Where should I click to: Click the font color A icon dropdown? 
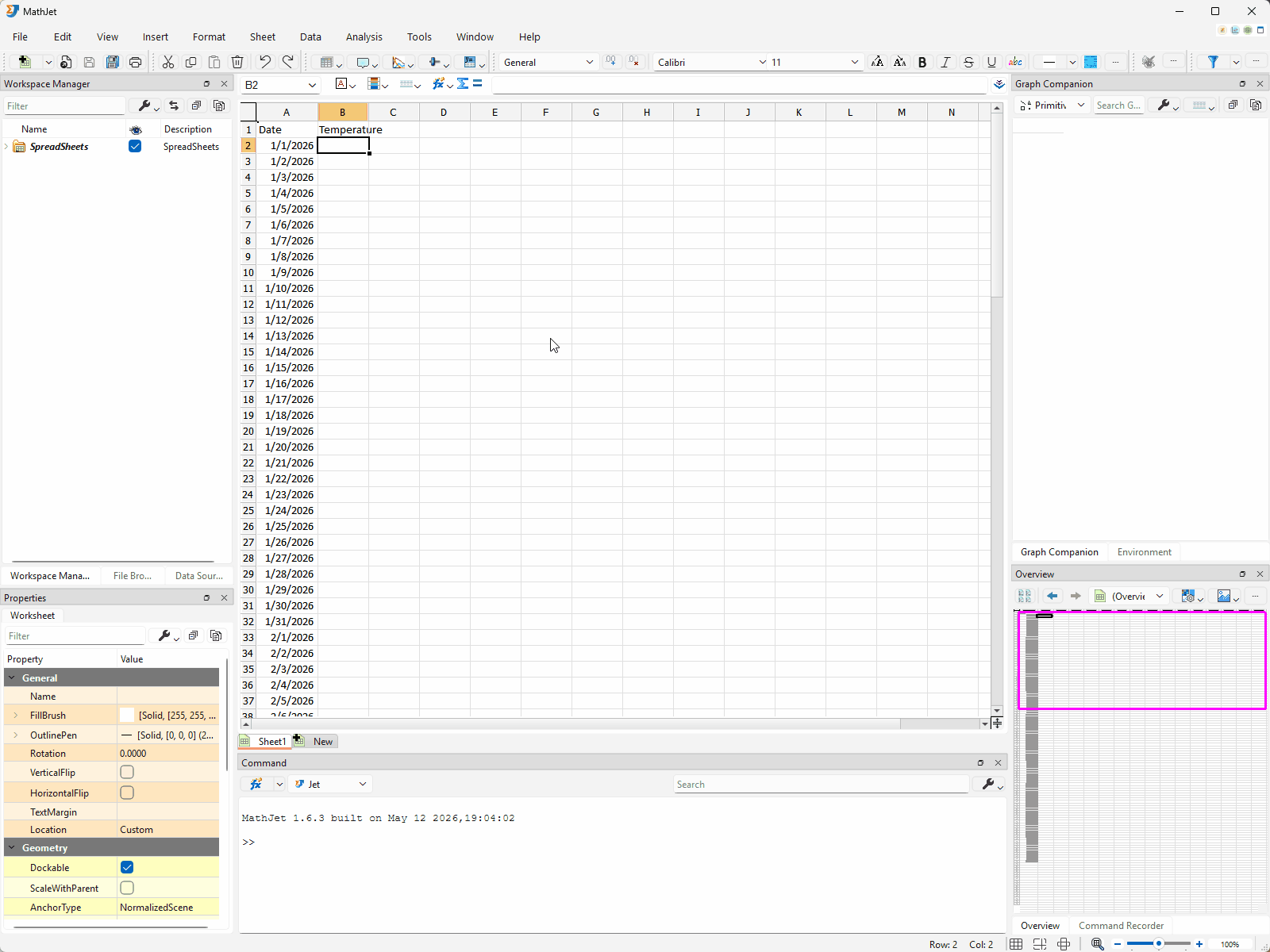coord(344,83)
